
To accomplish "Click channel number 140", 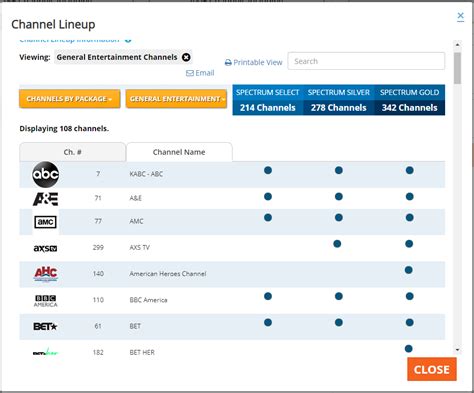I will tap(98, 274).
